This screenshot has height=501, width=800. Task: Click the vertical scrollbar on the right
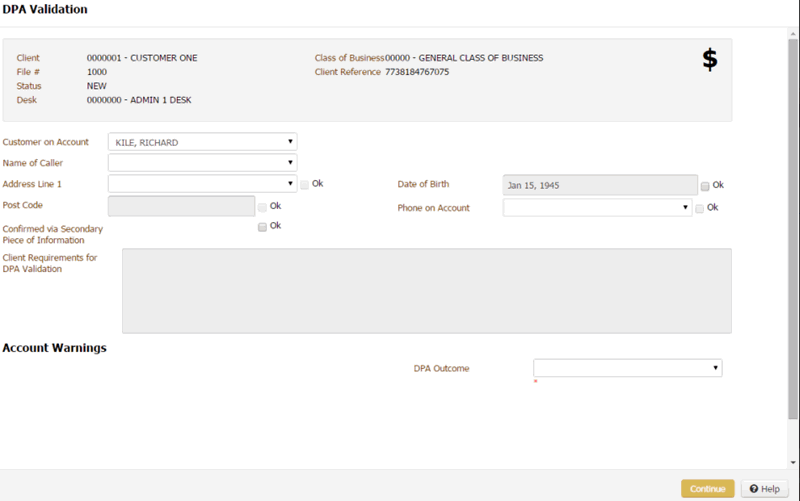[793, 230]
